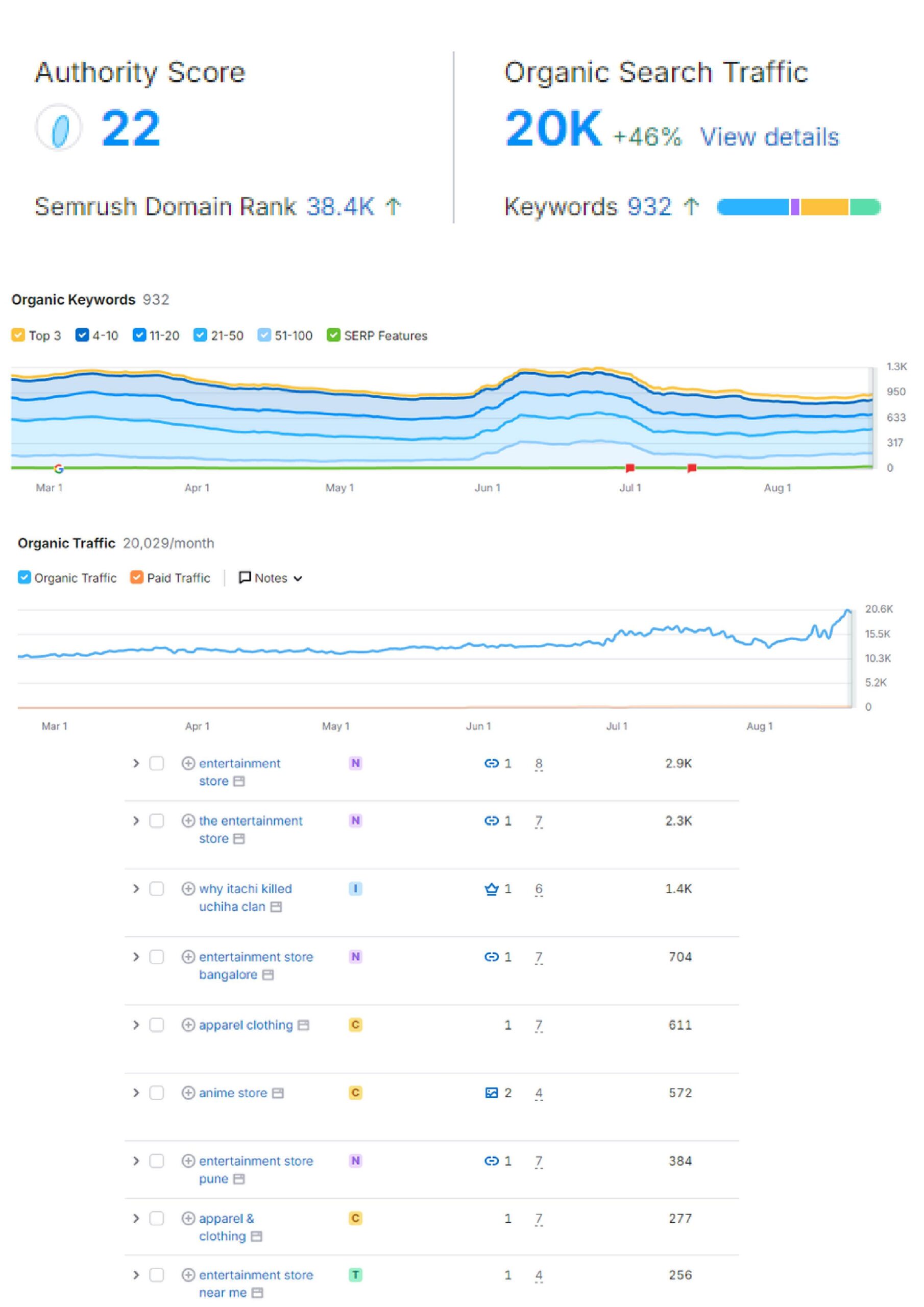Toggle the 11-20 positions checkbox
Screen dimensions: 924x1307
point(139,335)
